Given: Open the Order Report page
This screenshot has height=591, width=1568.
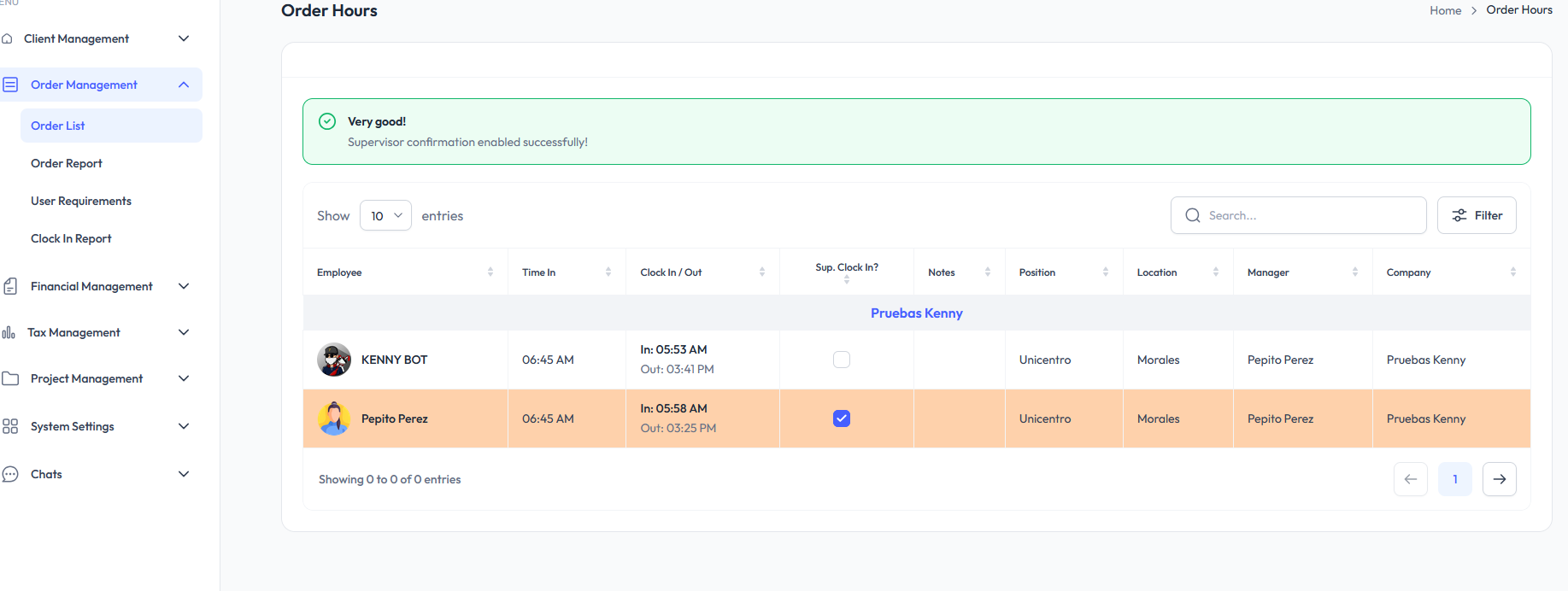Looking at the screenshot, I should 67,163.
